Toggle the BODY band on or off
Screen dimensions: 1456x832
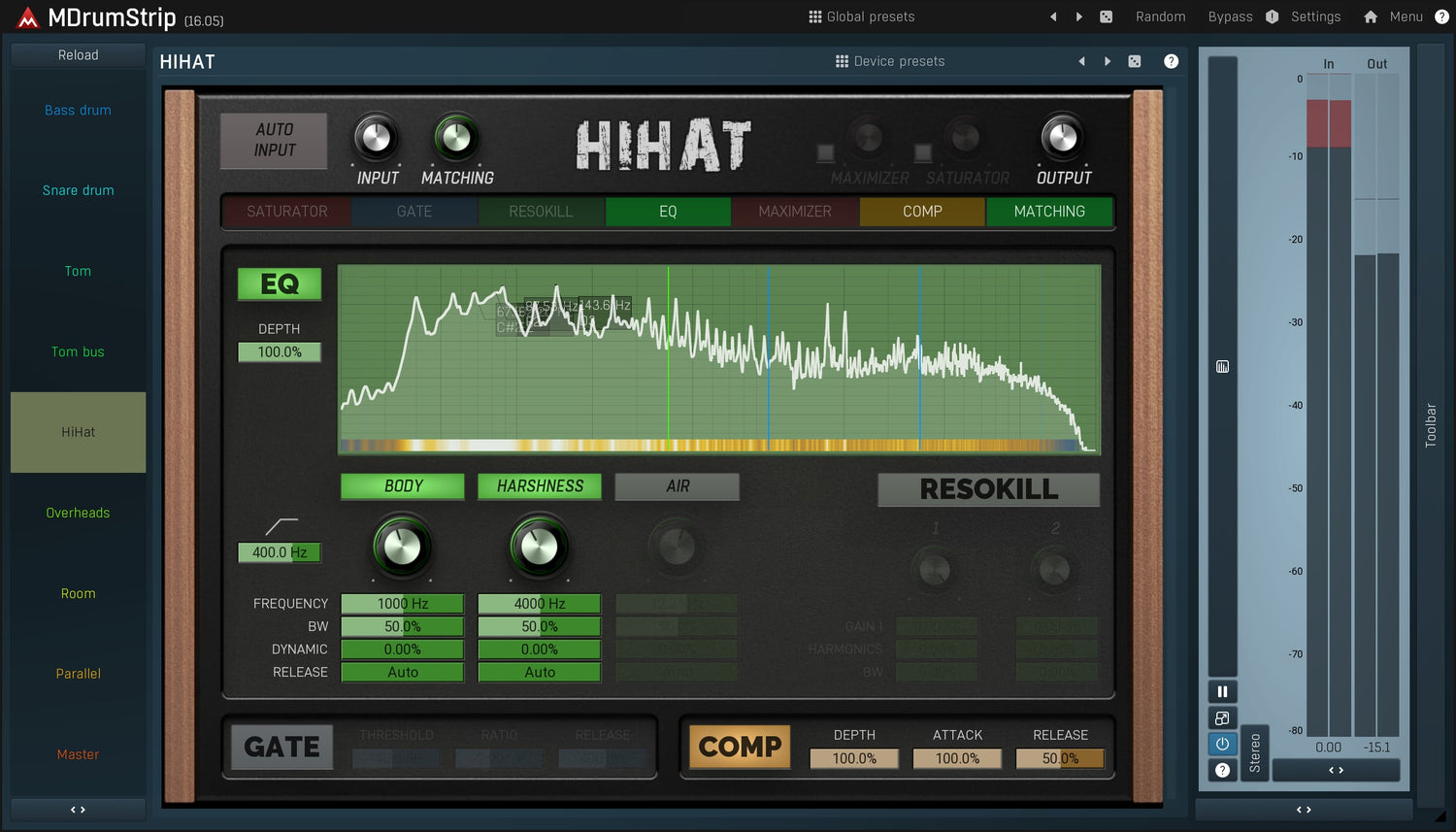tap(403, 486)
